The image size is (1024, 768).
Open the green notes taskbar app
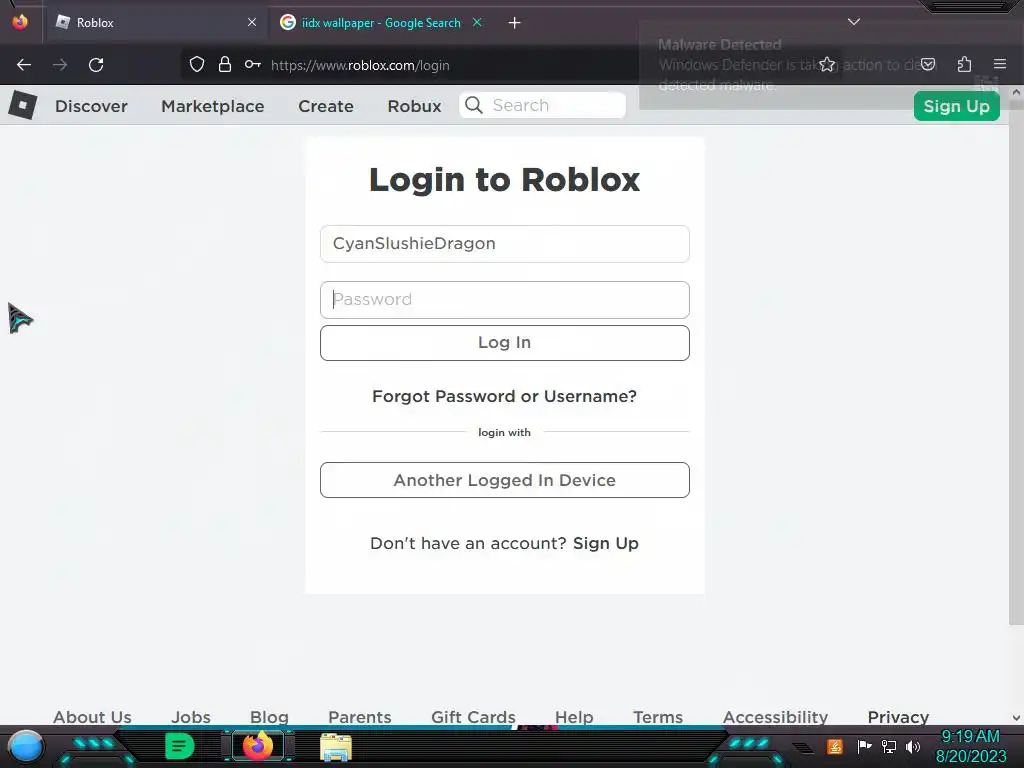tap(180, 746)
